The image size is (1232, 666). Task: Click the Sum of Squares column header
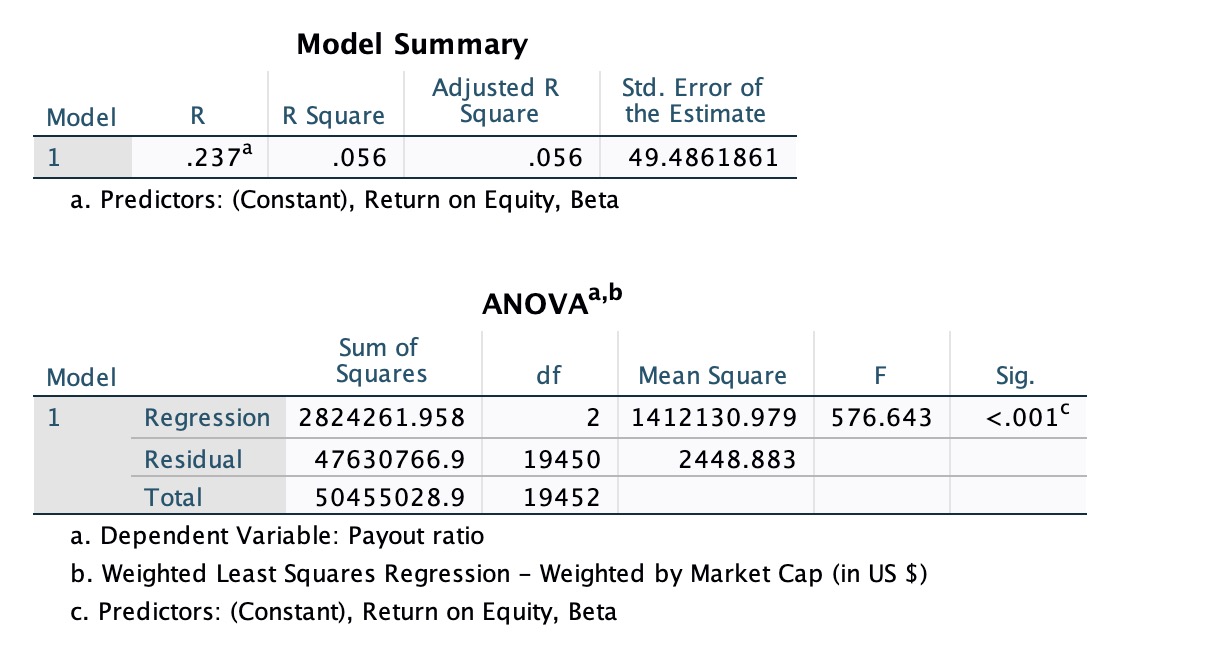pos(381,361)
